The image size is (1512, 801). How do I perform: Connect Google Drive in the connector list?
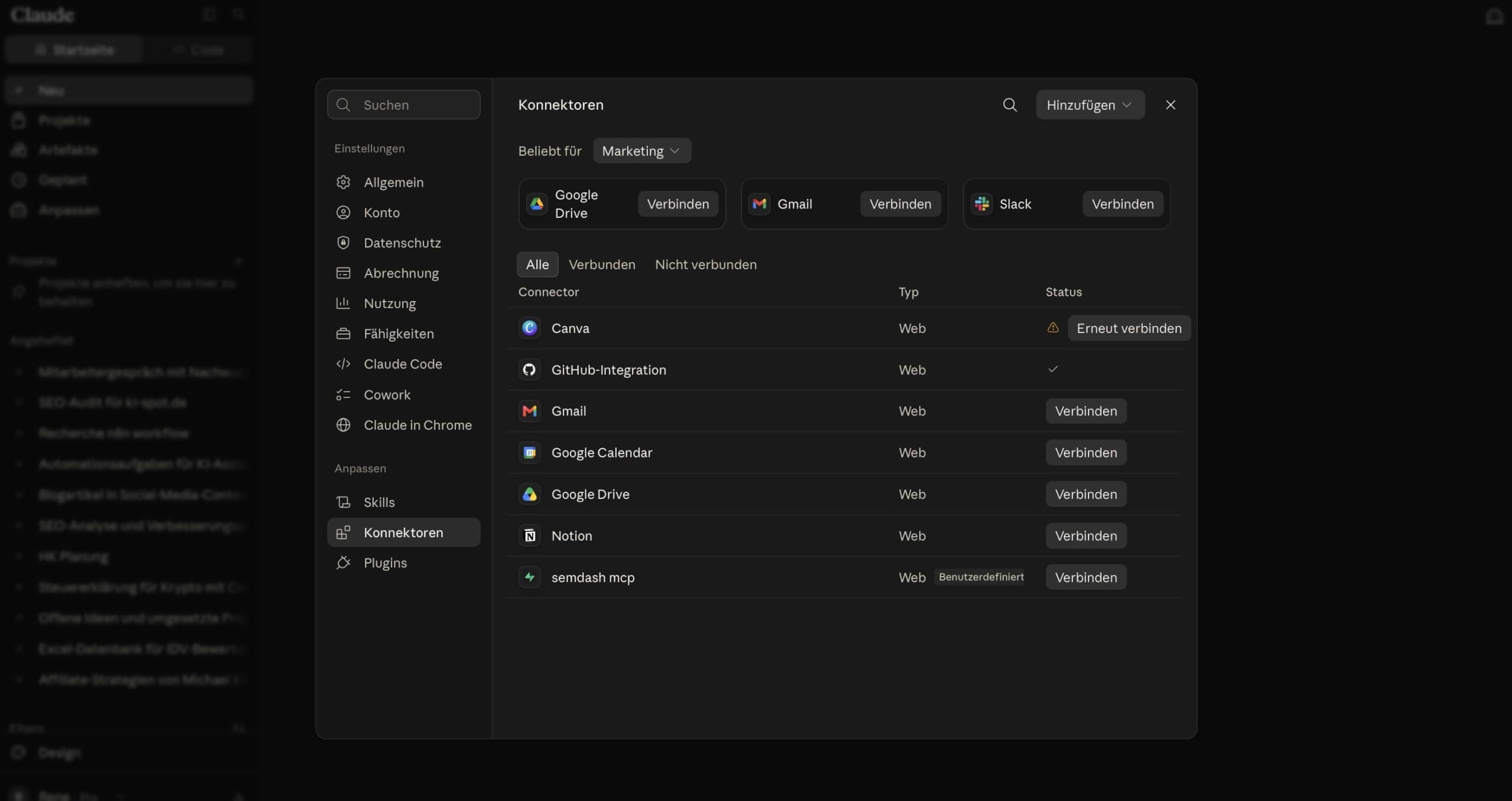coord(1086,494)
